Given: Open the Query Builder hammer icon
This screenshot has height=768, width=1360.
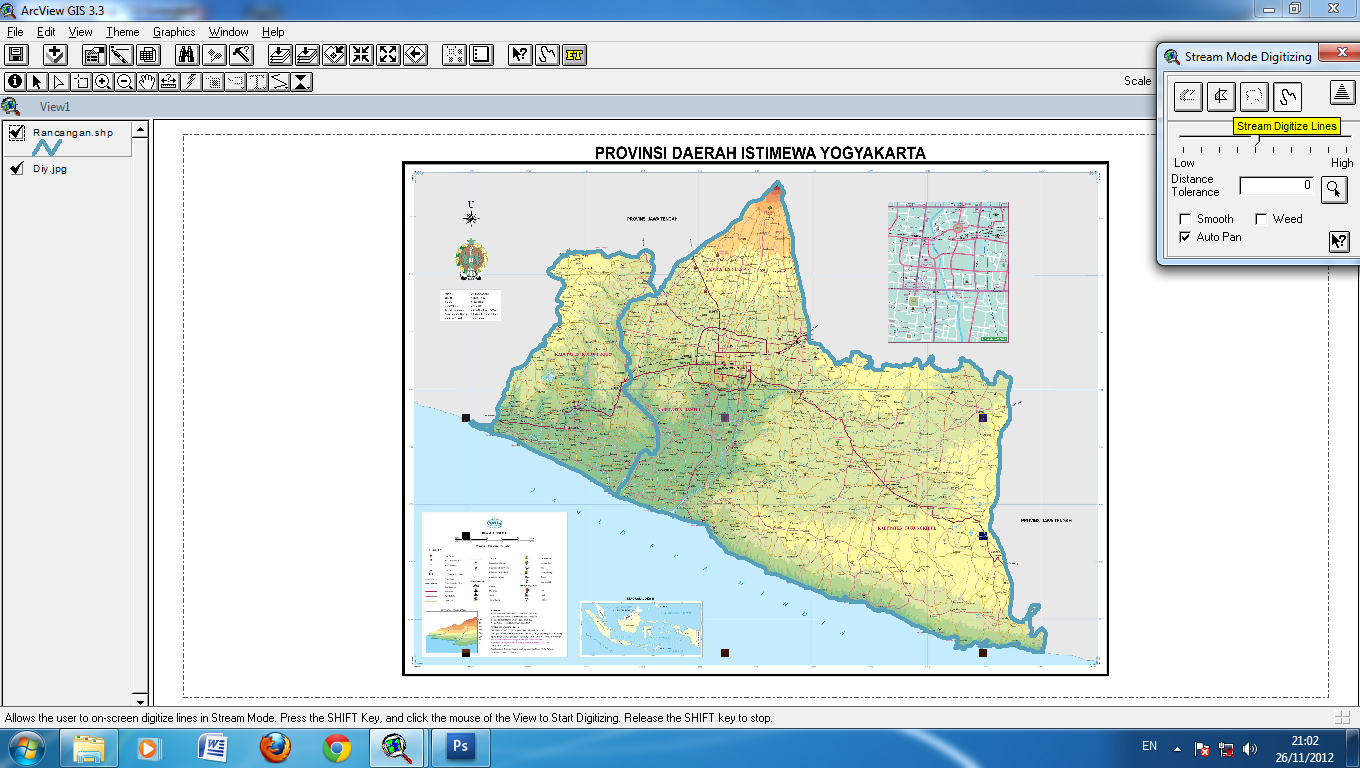Looking at the screenshot, I should click(x=240, y=55).
